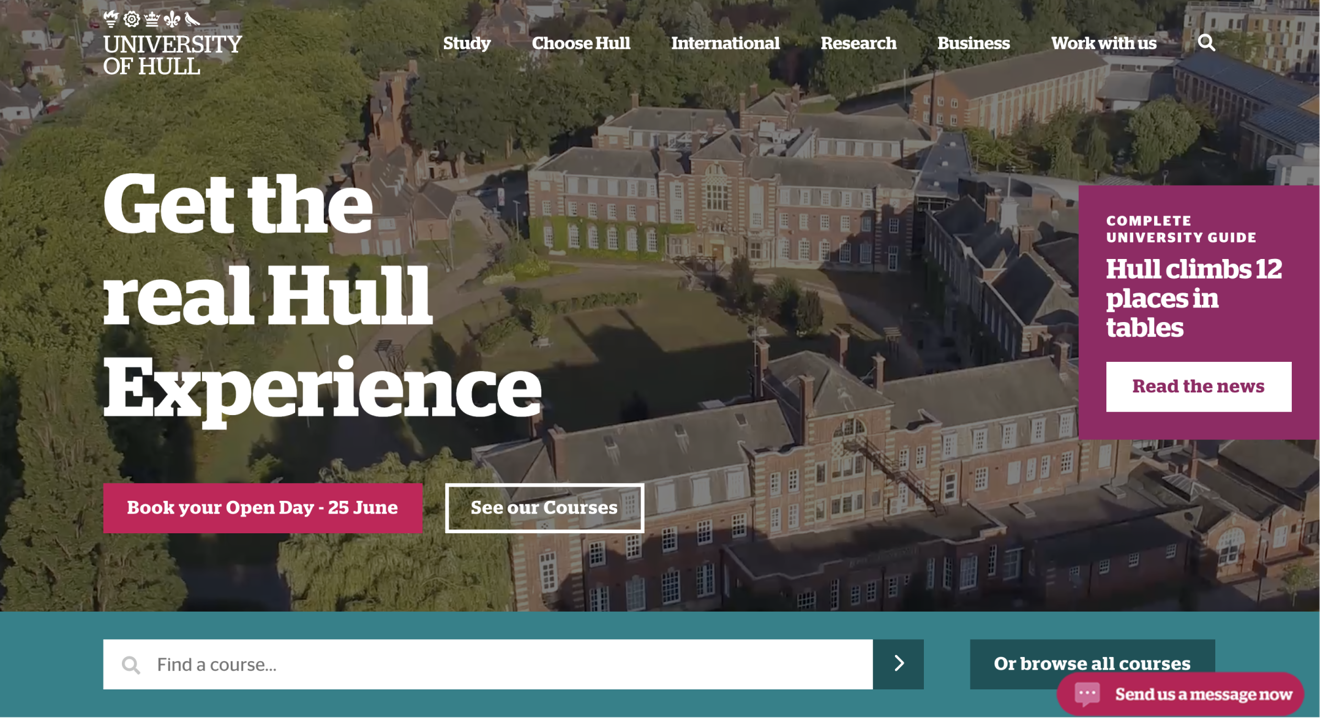Image resolution: width=1320 pixels, height=720 pixels.
Task: Click the University of Hull logo
Action: pos(172,43)
